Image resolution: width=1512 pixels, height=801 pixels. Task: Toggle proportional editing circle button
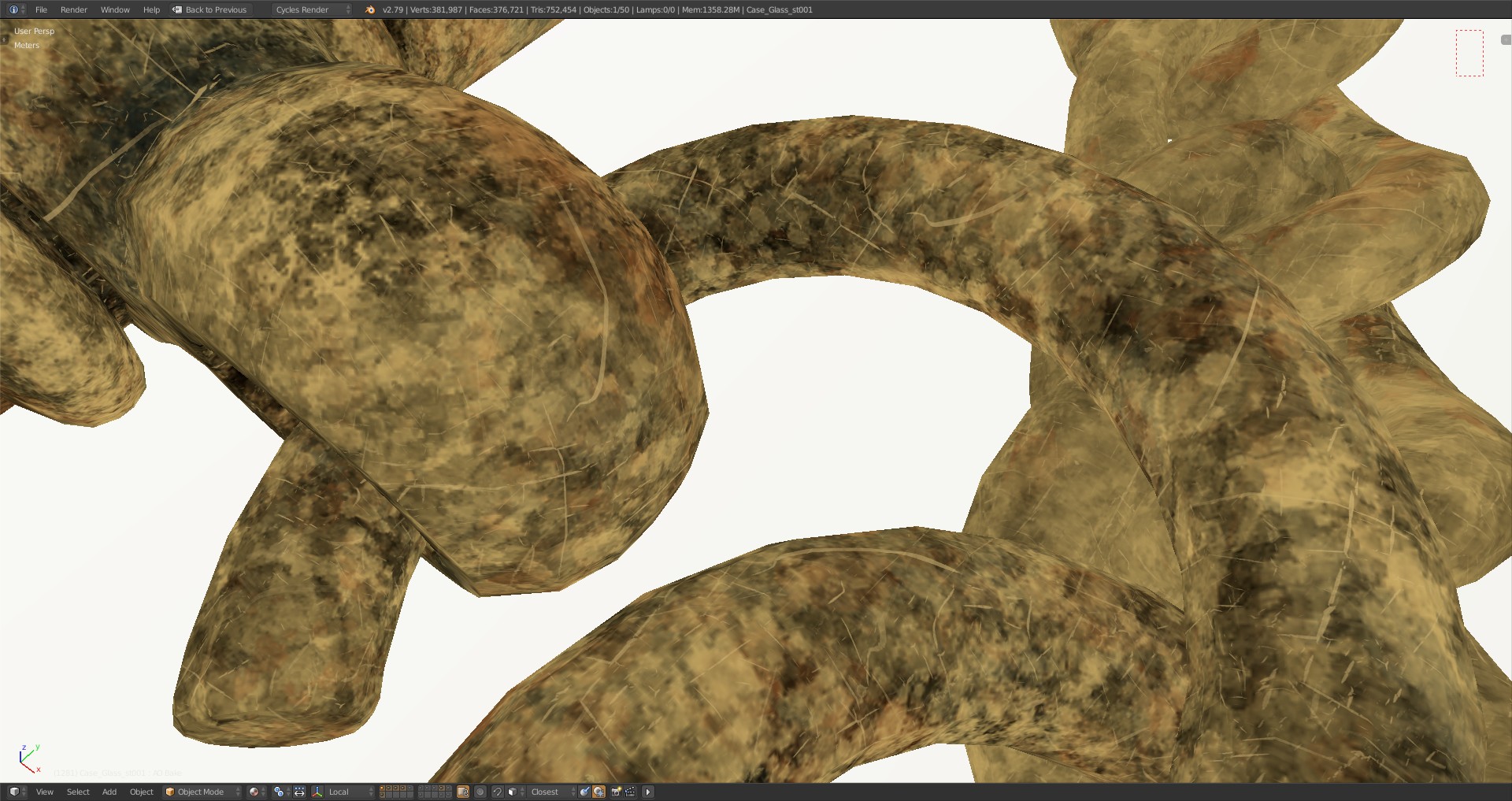[x=480, y=792]
